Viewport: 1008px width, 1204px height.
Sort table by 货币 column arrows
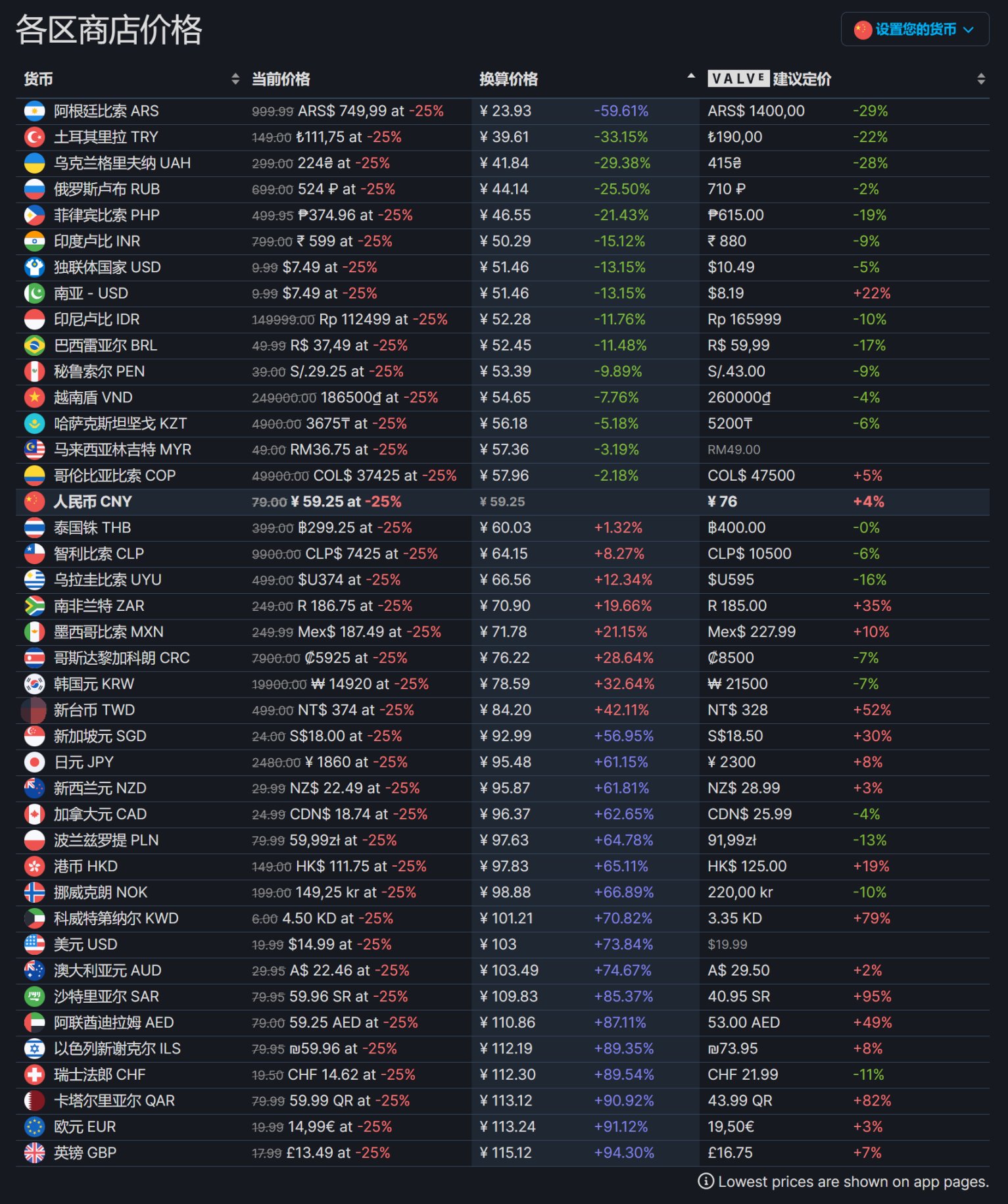[235, 79]
